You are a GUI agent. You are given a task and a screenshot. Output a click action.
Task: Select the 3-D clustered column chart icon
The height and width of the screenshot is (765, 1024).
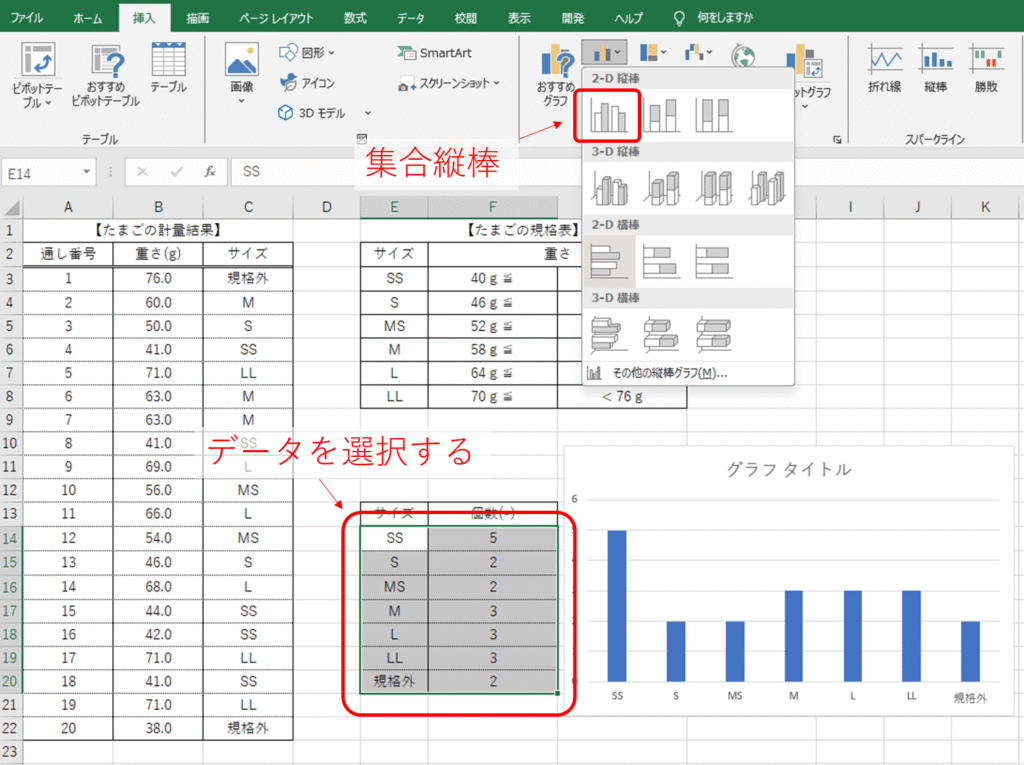609,187
